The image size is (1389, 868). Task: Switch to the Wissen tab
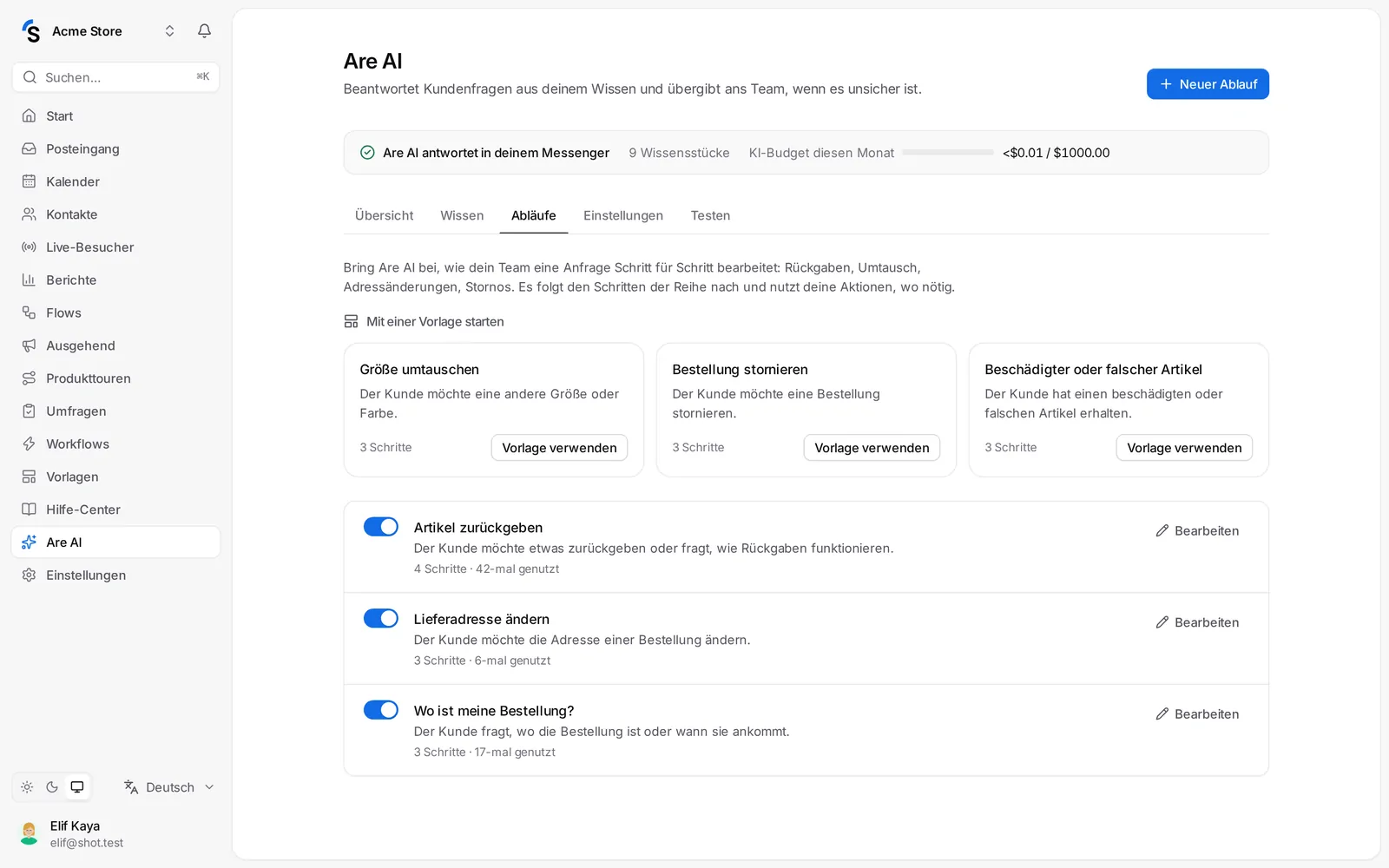(462, 215)
